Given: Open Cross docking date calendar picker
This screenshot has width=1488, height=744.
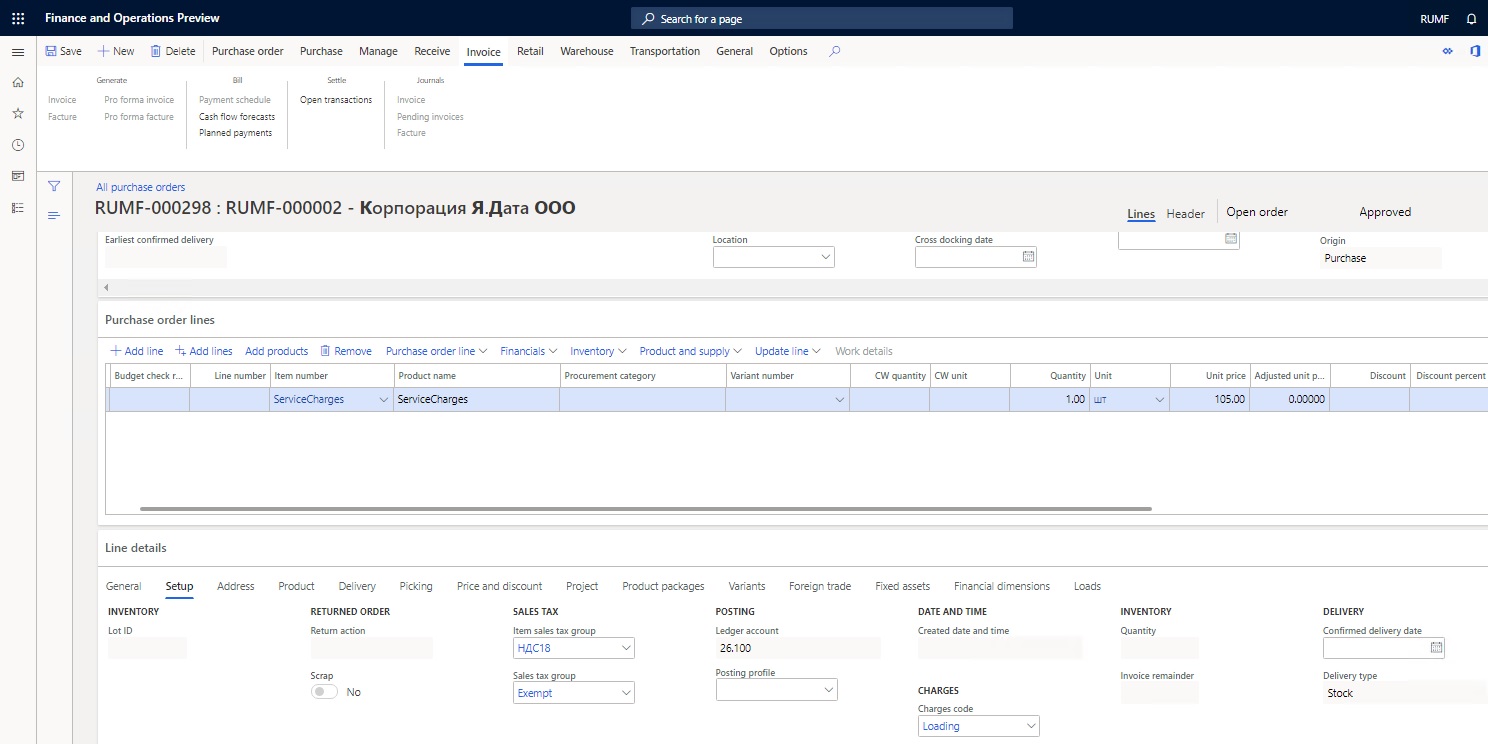Looking at the screenshot, I should coord(1028,257).
